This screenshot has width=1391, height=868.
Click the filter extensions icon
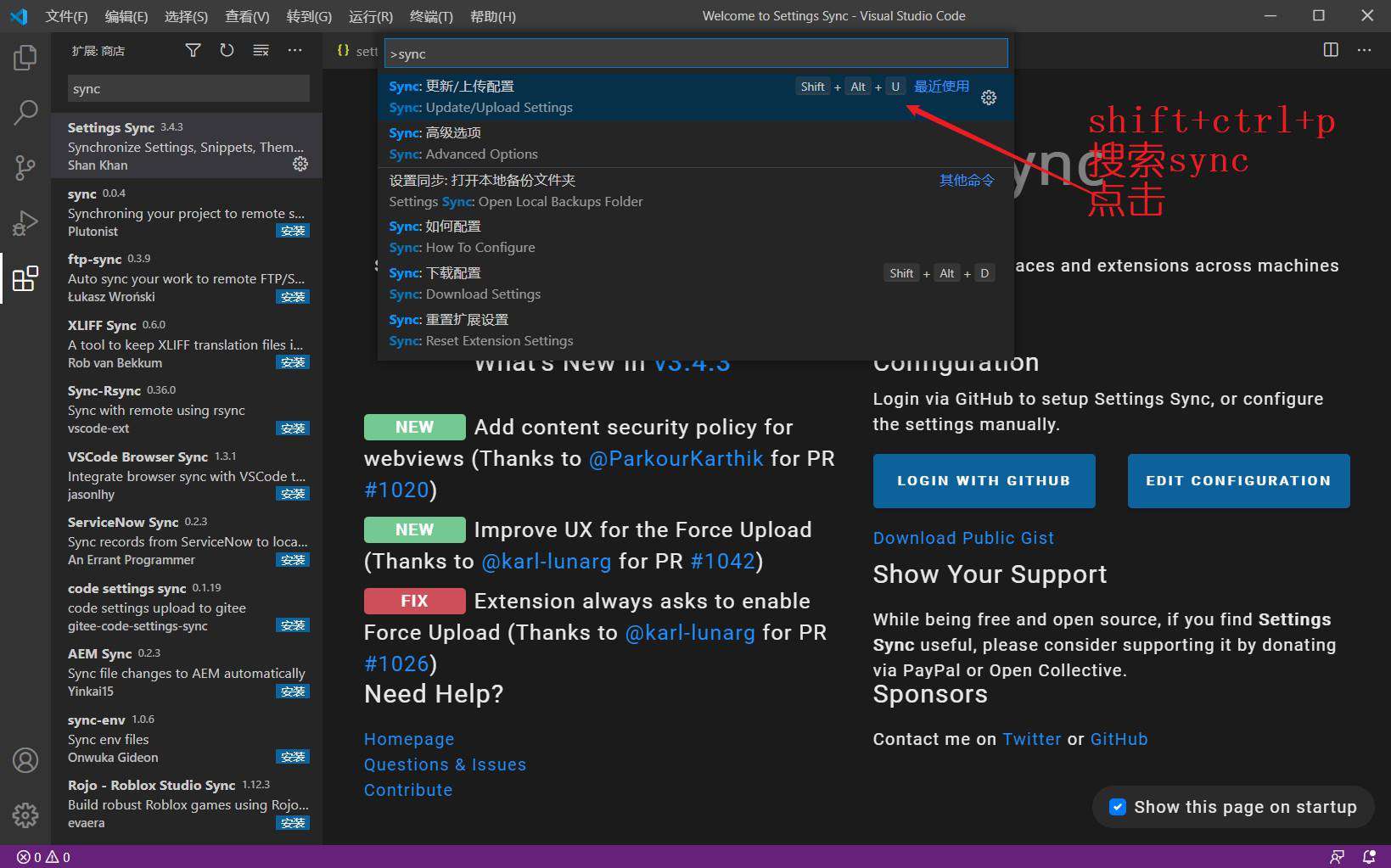193,51
